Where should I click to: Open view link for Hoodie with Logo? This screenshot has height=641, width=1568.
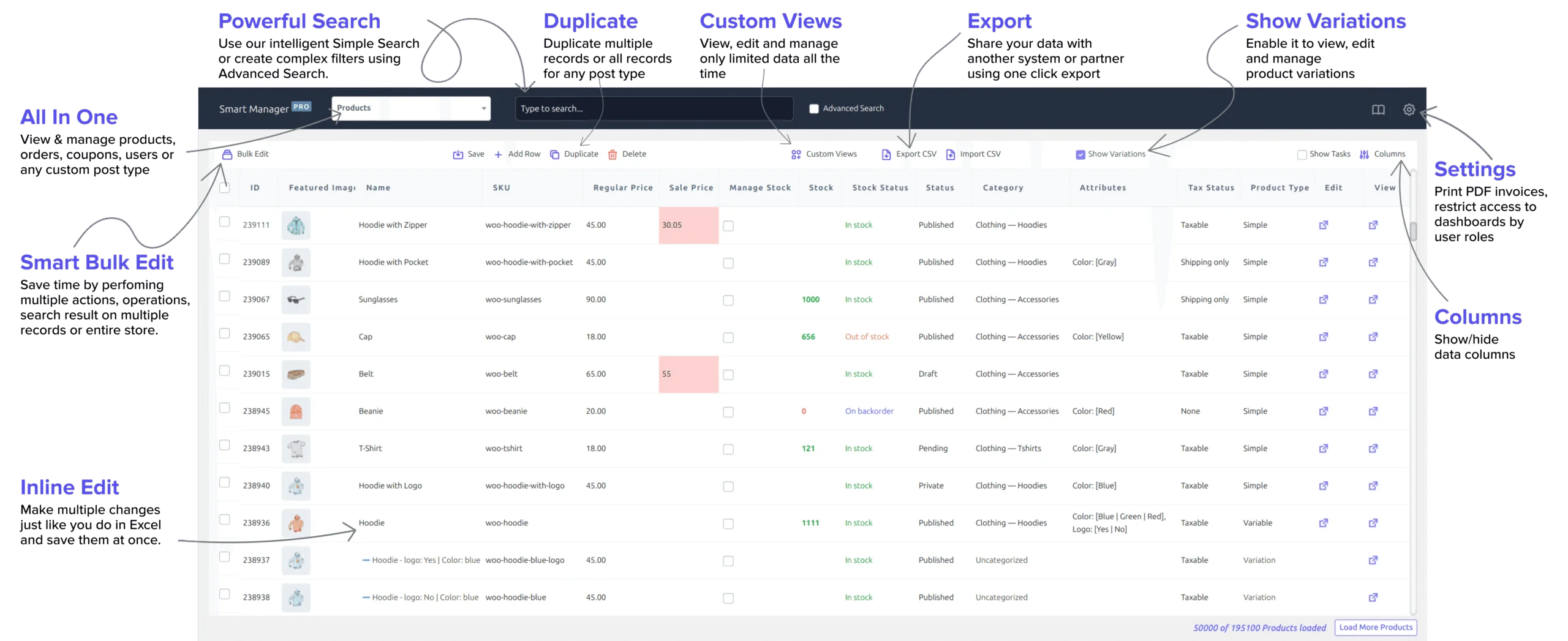tap(1373, 486)
